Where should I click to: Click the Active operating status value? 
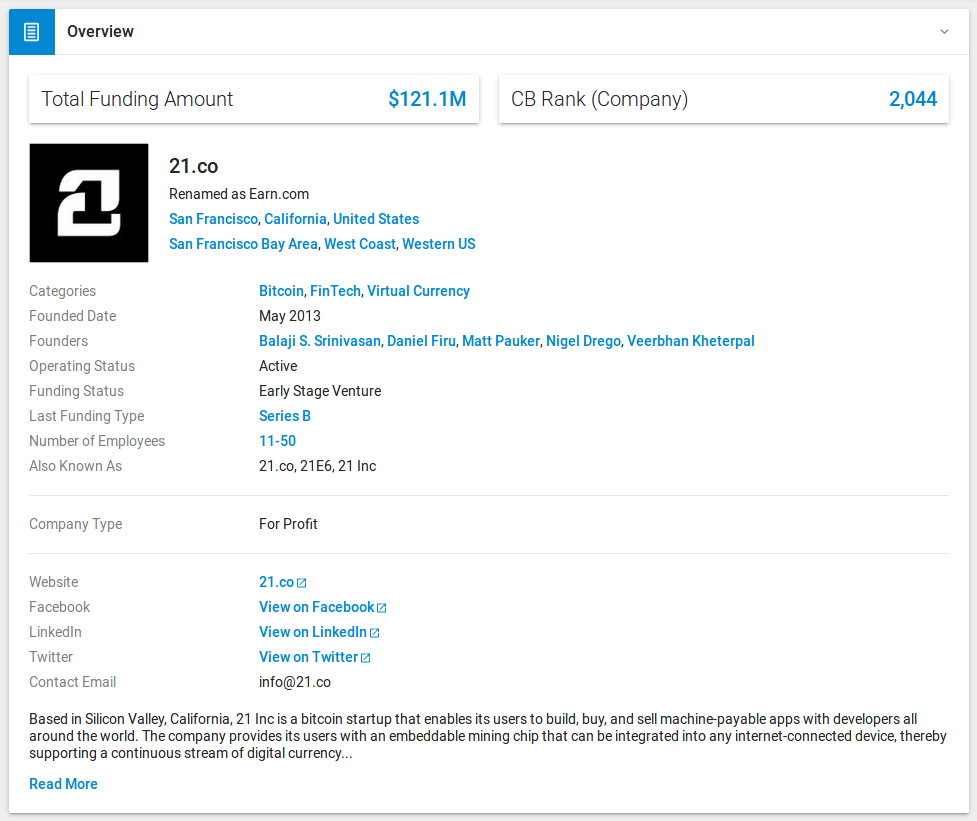click(x=278, y=366)
